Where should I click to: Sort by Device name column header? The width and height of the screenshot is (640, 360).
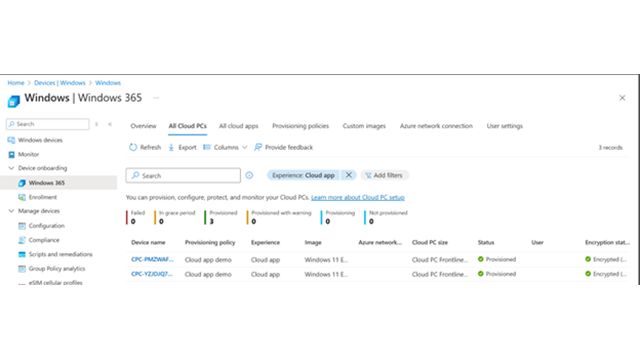(x=148, y=242)
